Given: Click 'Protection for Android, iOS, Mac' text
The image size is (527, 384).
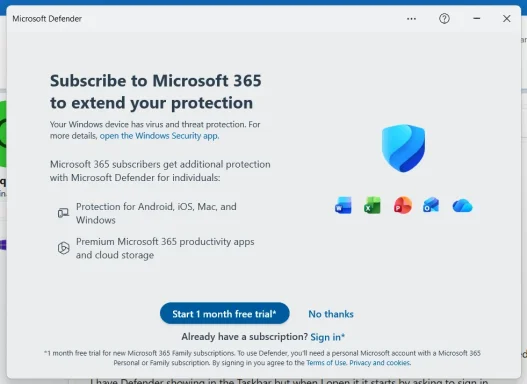Looking at the screenshot, I should pyautogui.click(x=156, y=213).
